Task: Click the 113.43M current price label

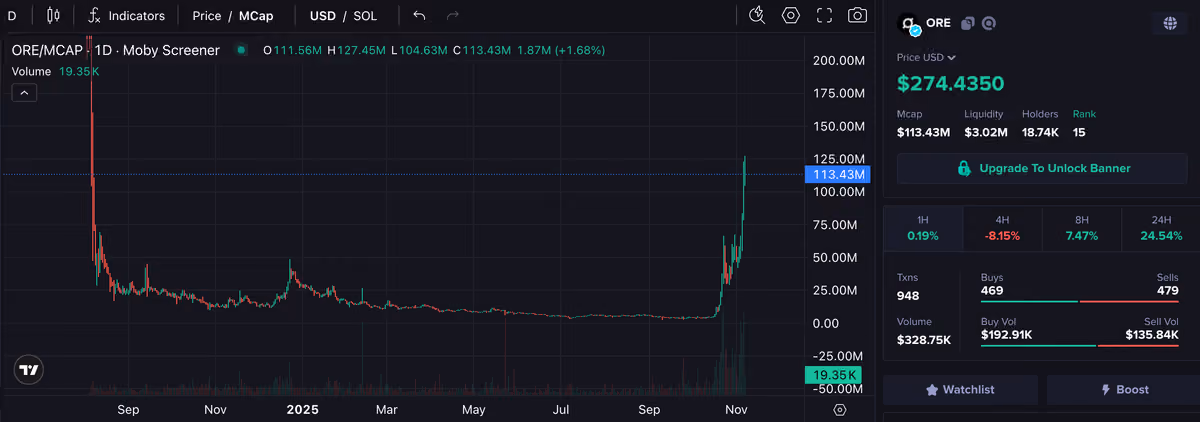Action: [837, 175]
